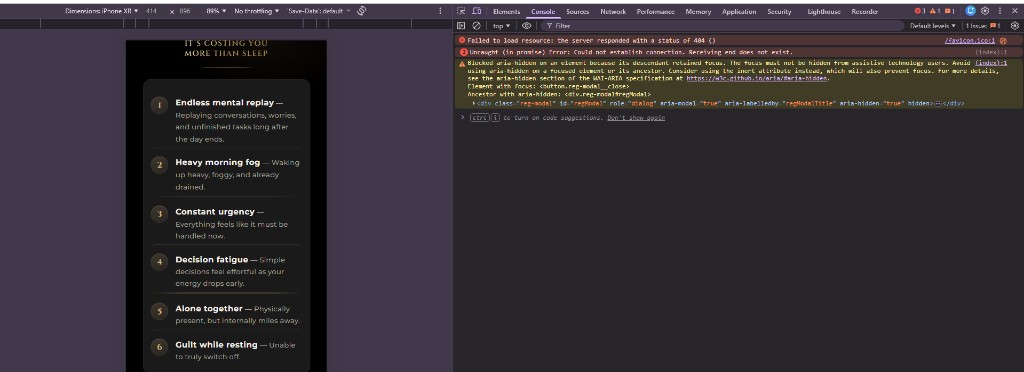The width and height of the screenshot is (1024, 372).
Task: Open the No throttling dropdown
Action: pyautogui.click(x=257, y=11)
